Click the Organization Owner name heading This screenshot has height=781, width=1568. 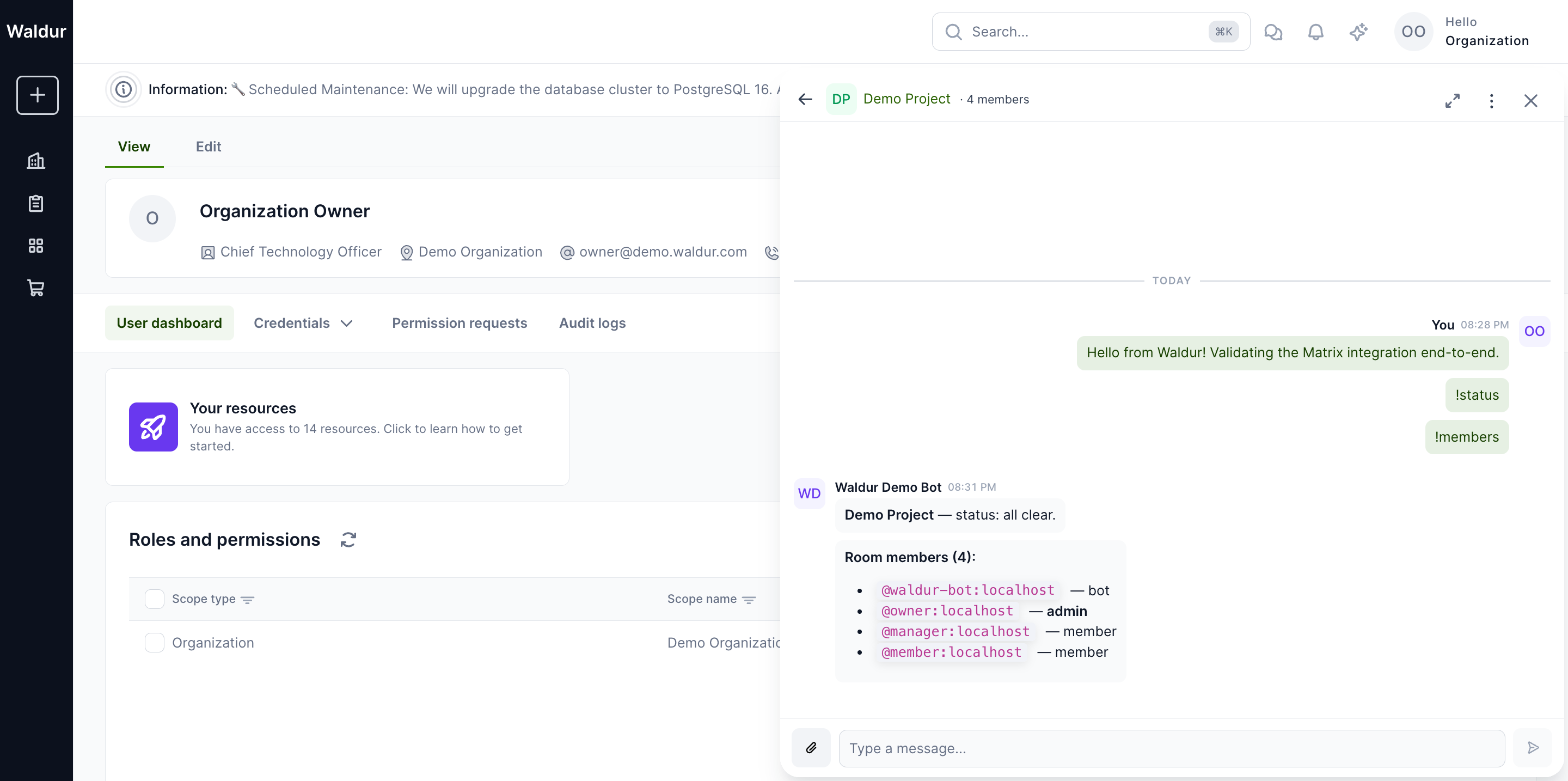pyautogui.click(x=284, y=211)
